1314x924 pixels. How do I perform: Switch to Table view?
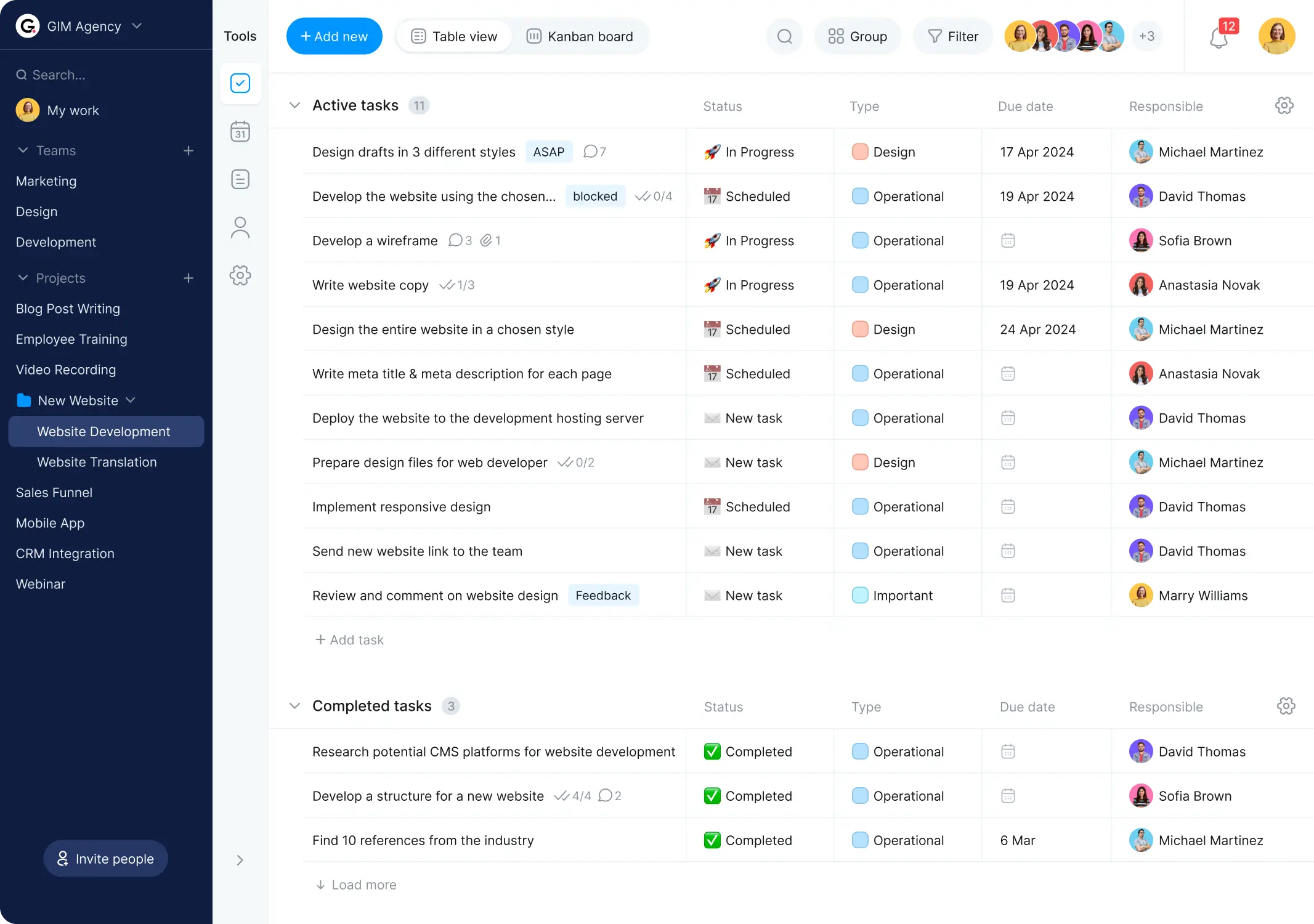[x=454, y=36]
